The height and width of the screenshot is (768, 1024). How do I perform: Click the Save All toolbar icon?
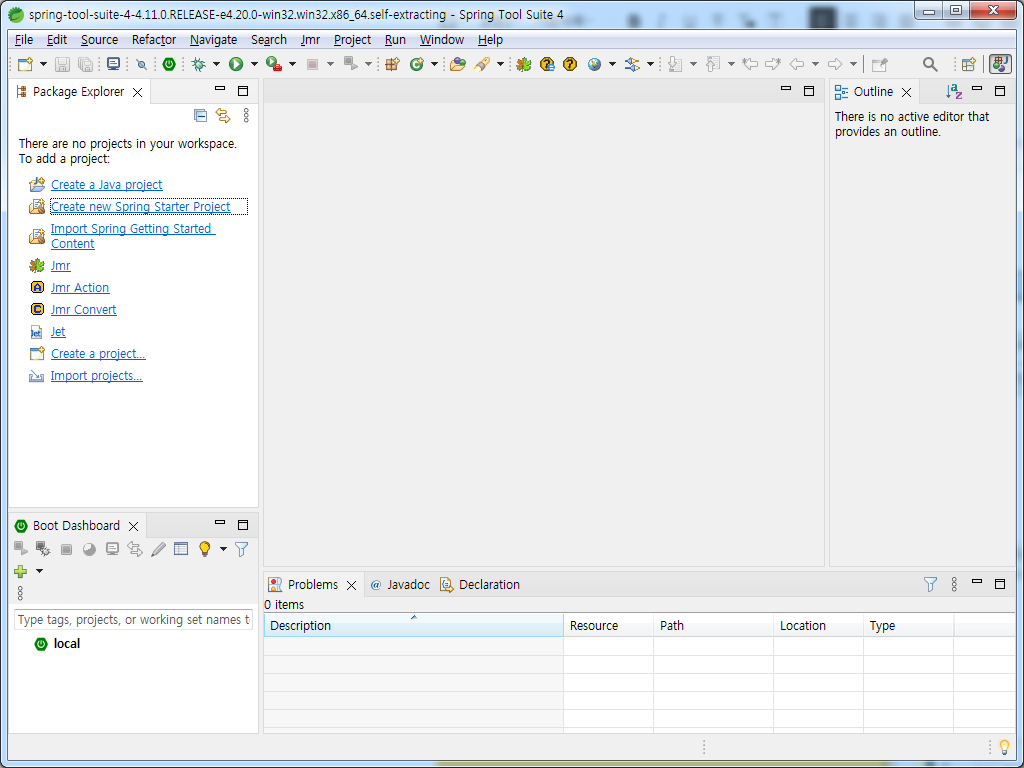tap(85, 64)
